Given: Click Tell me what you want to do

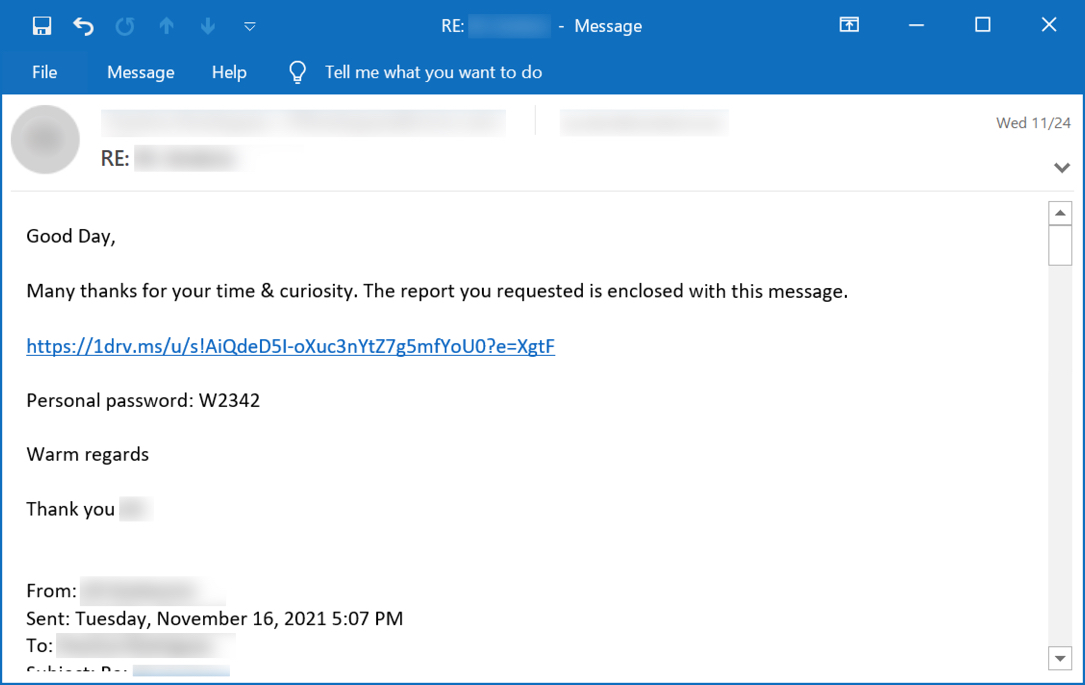Looking at the screenshot, I should (x=433, y=72).
